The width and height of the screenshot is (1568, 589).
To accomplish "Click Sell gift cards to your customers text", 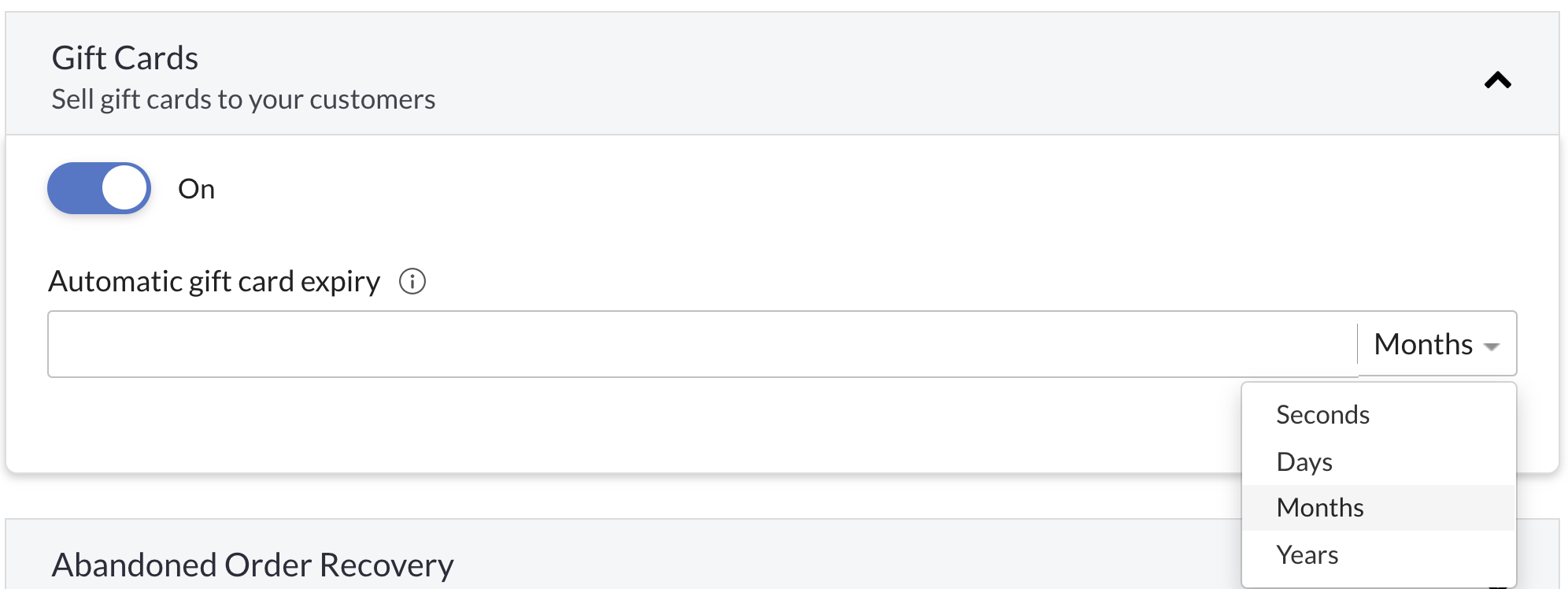I will (x=243, y=99).
